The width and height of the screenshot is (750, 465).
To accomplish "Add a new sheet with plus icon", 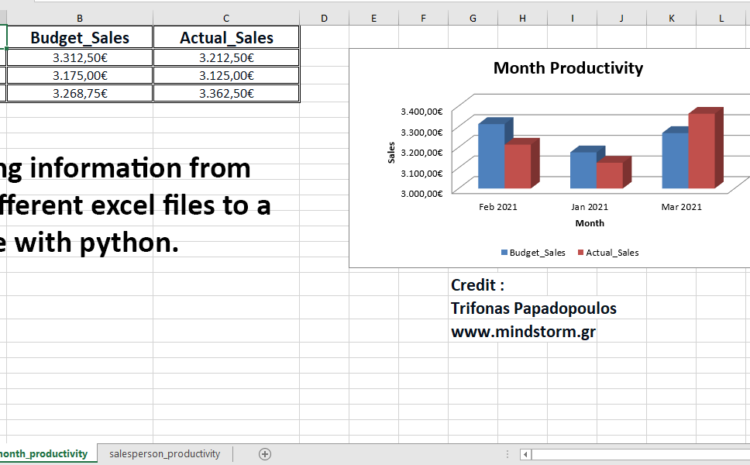I will click(x=265, y=454).
